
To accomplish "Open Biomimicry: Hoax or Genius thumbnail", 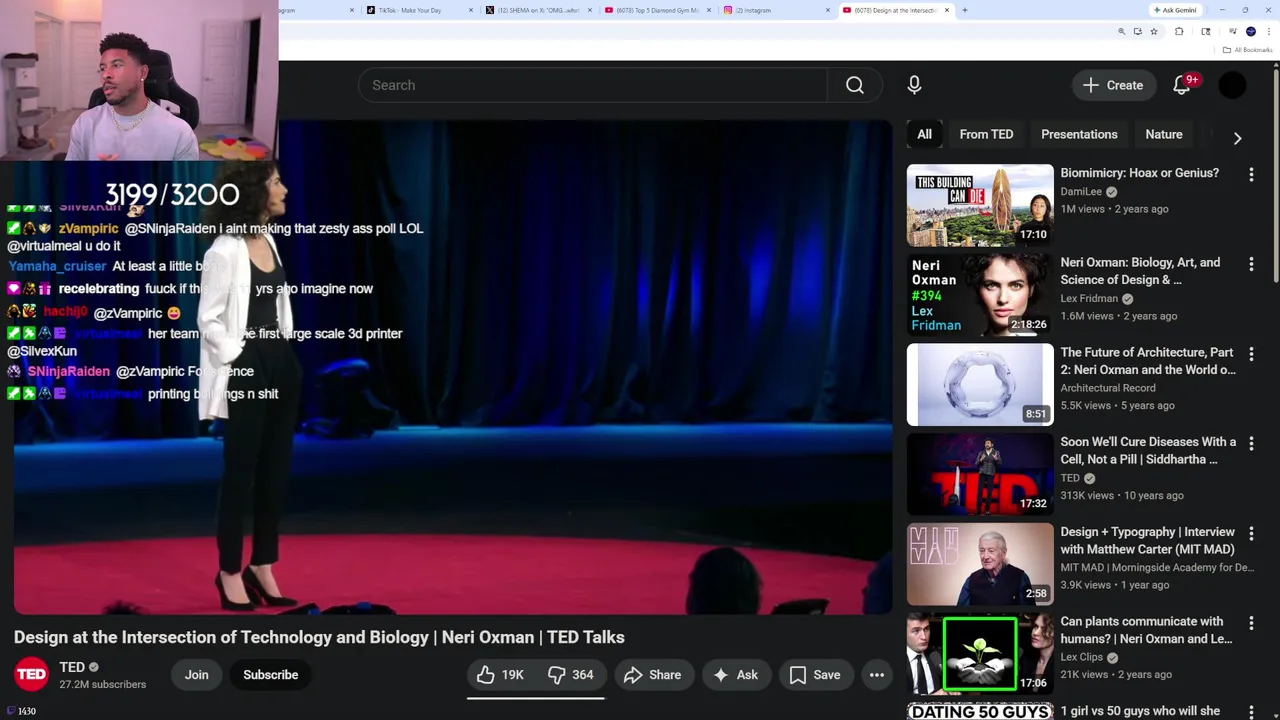I will tap(980, 205).
